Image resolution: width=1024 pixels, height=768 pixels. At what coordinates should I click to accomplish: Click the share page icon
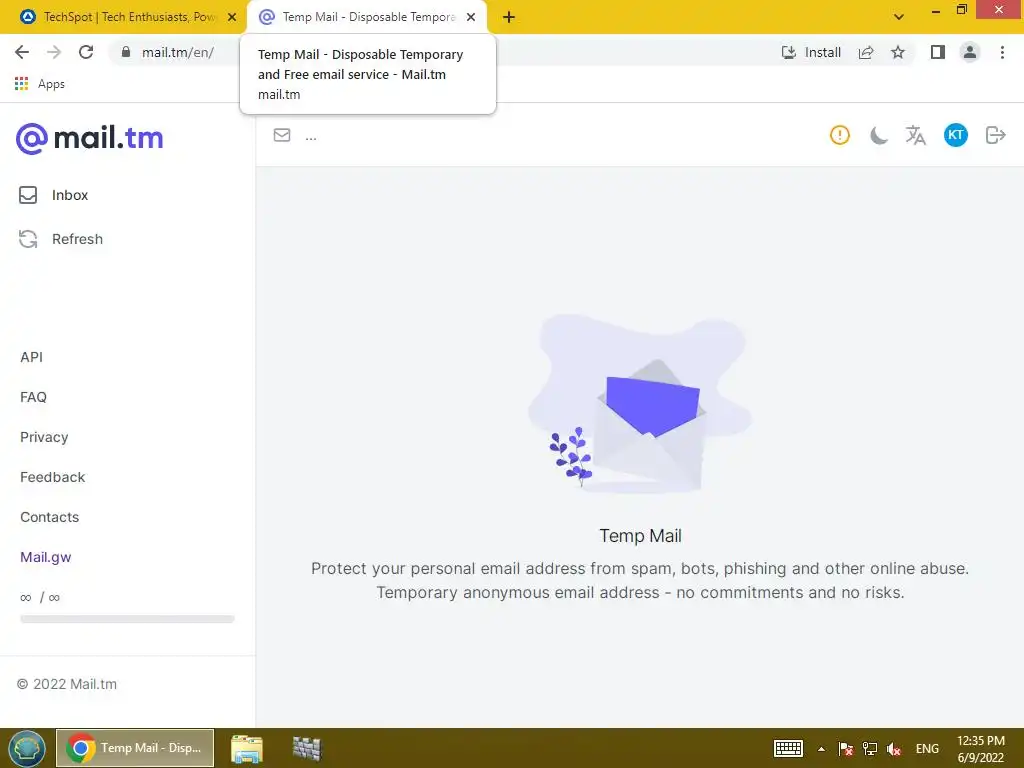tap(866, 52)
